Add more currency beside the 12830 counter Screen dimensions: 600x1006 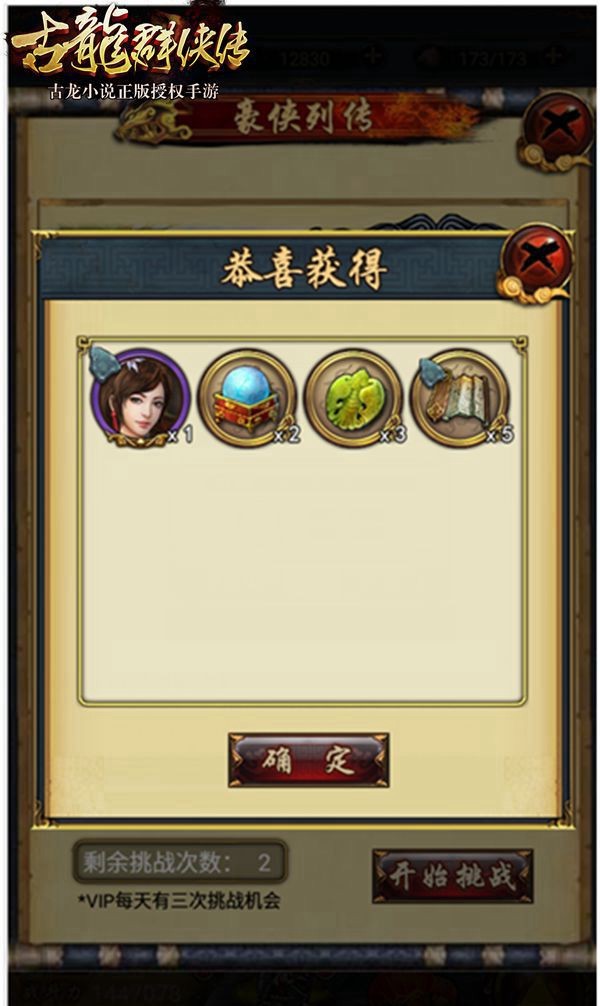(372, 58)
